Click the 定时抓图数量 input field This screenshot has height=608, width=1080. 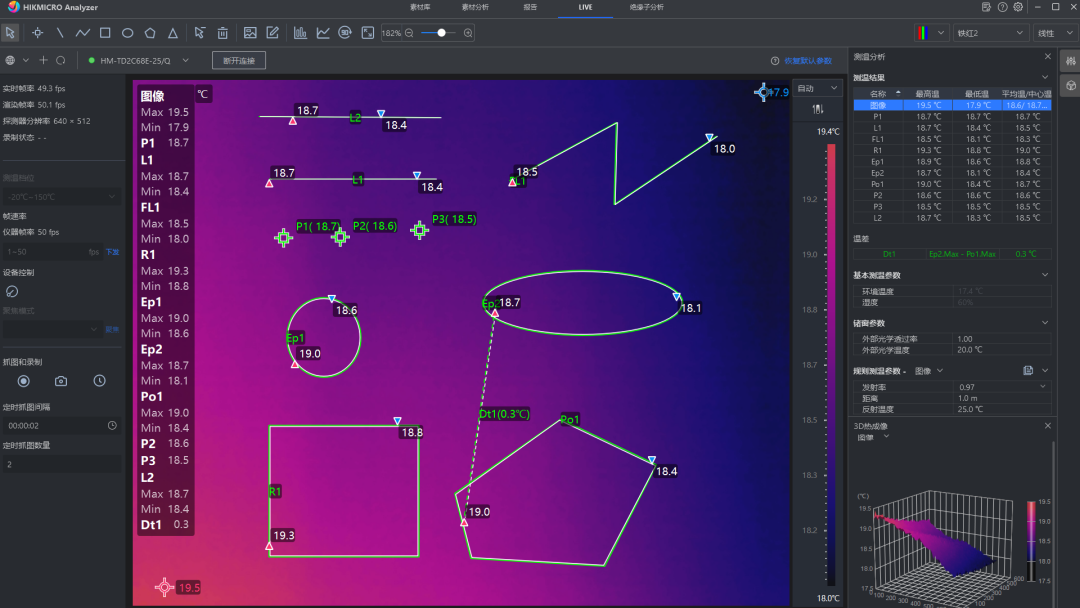pyautogui.click(x=62, y=464)
